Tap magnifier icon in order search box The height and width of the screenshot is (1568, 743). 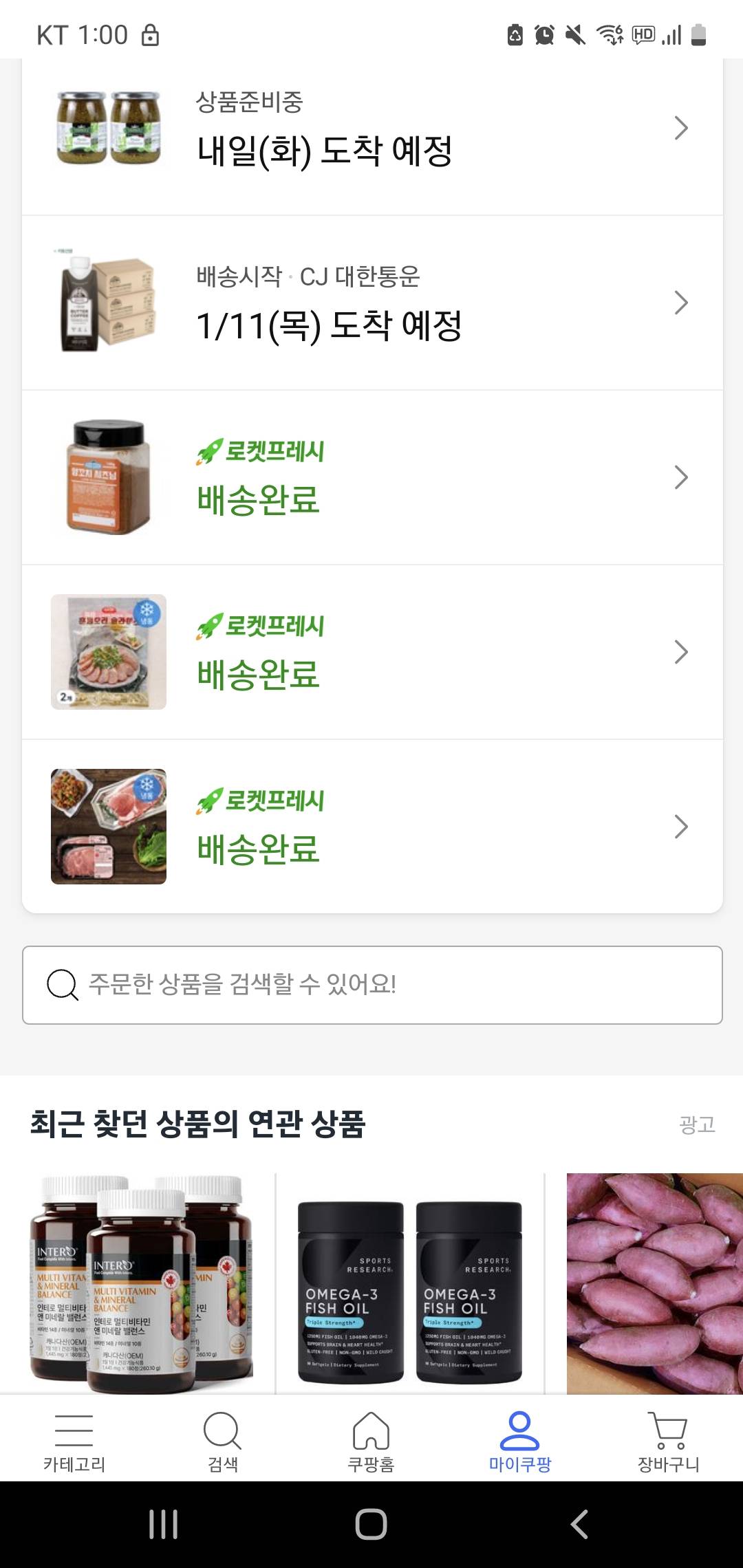pyautogui.click(x=62, y=985)
